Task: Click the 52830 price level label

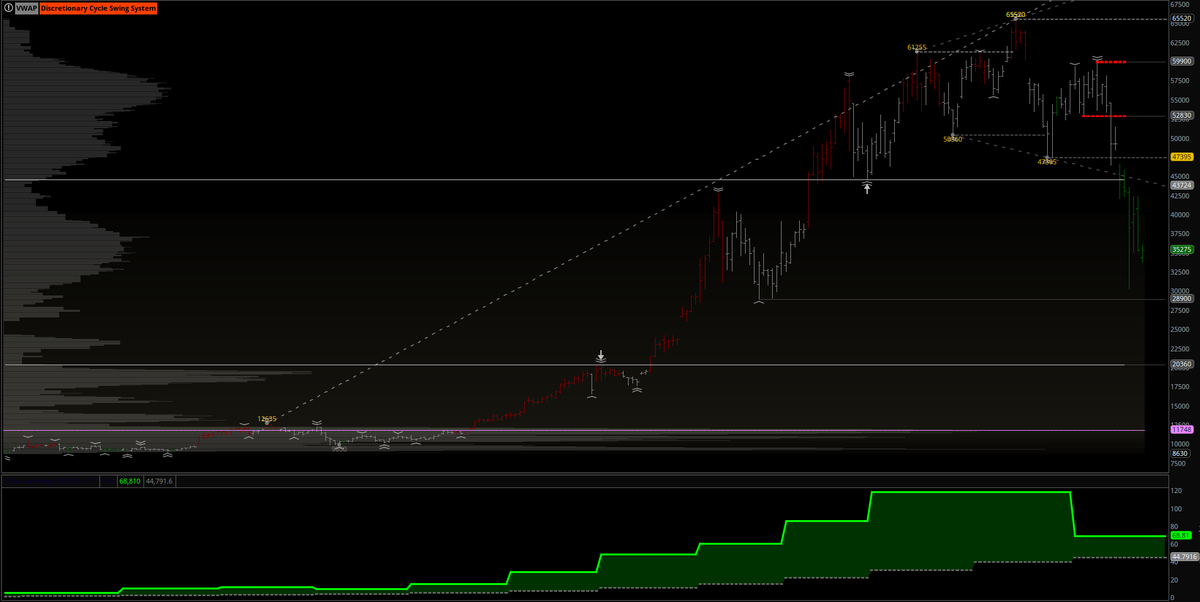Action: 1181,116
